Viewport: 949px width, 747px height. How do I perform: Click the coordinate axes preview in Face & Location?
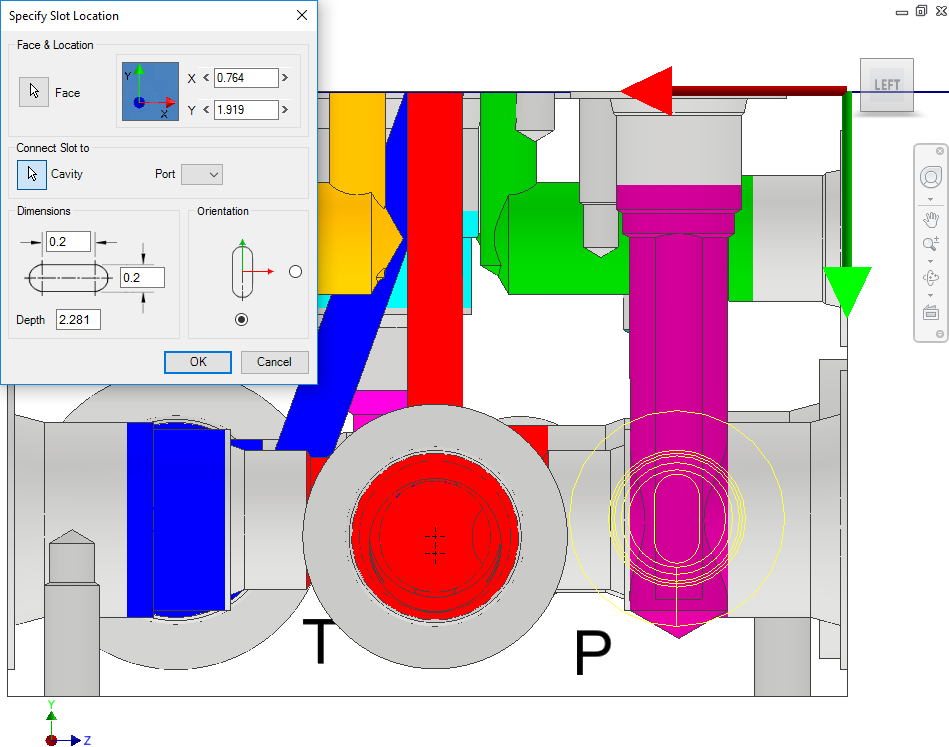point(150,93)
